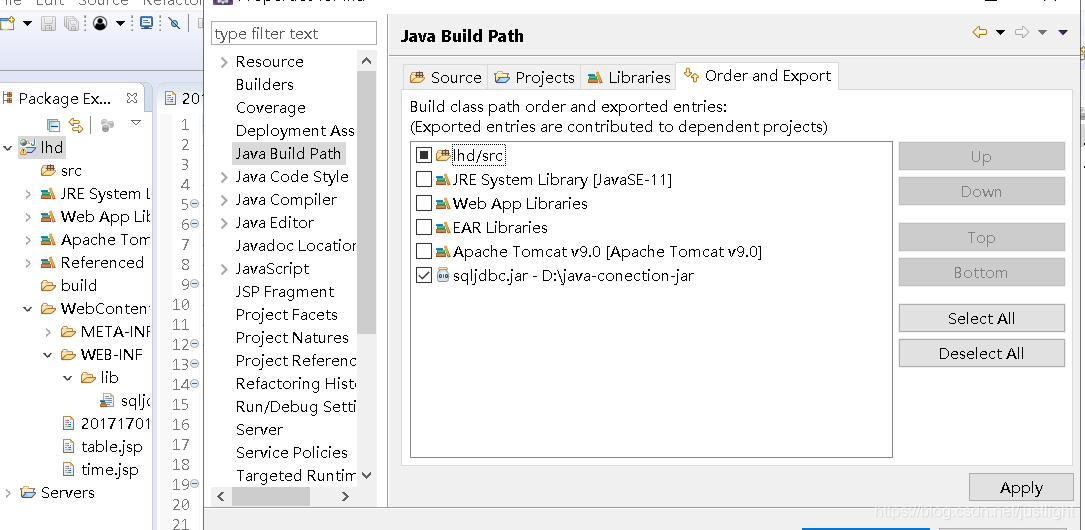Switch to the Projects tab

[534, 77]
